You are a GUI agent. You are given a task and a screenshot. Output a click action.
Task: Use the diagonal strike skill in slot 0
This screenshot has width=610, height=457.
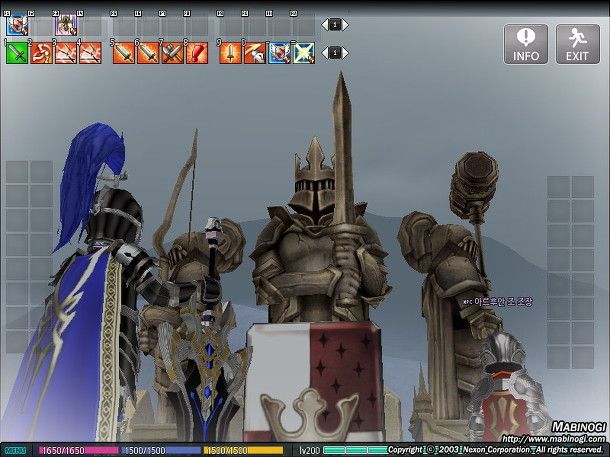255,53
